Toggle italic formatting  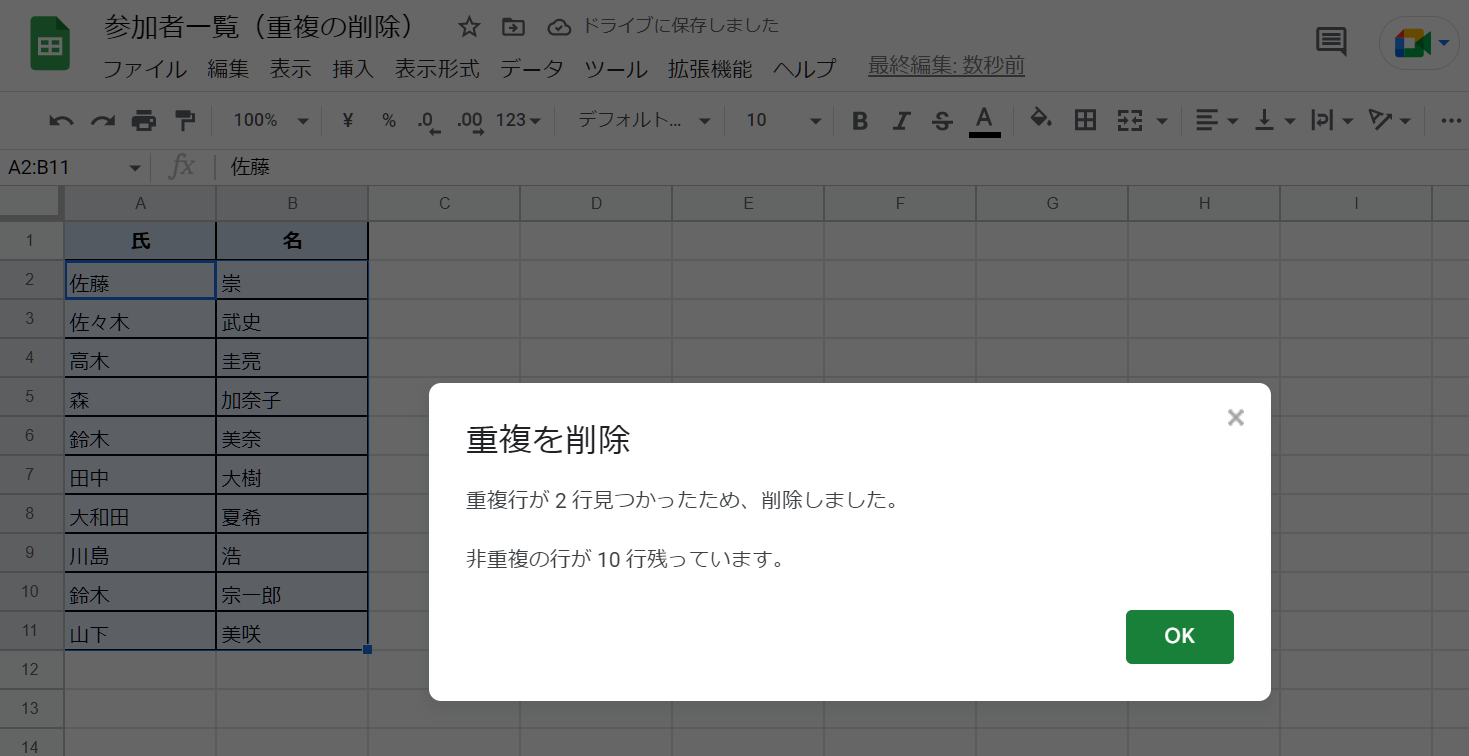click(901, 120)
